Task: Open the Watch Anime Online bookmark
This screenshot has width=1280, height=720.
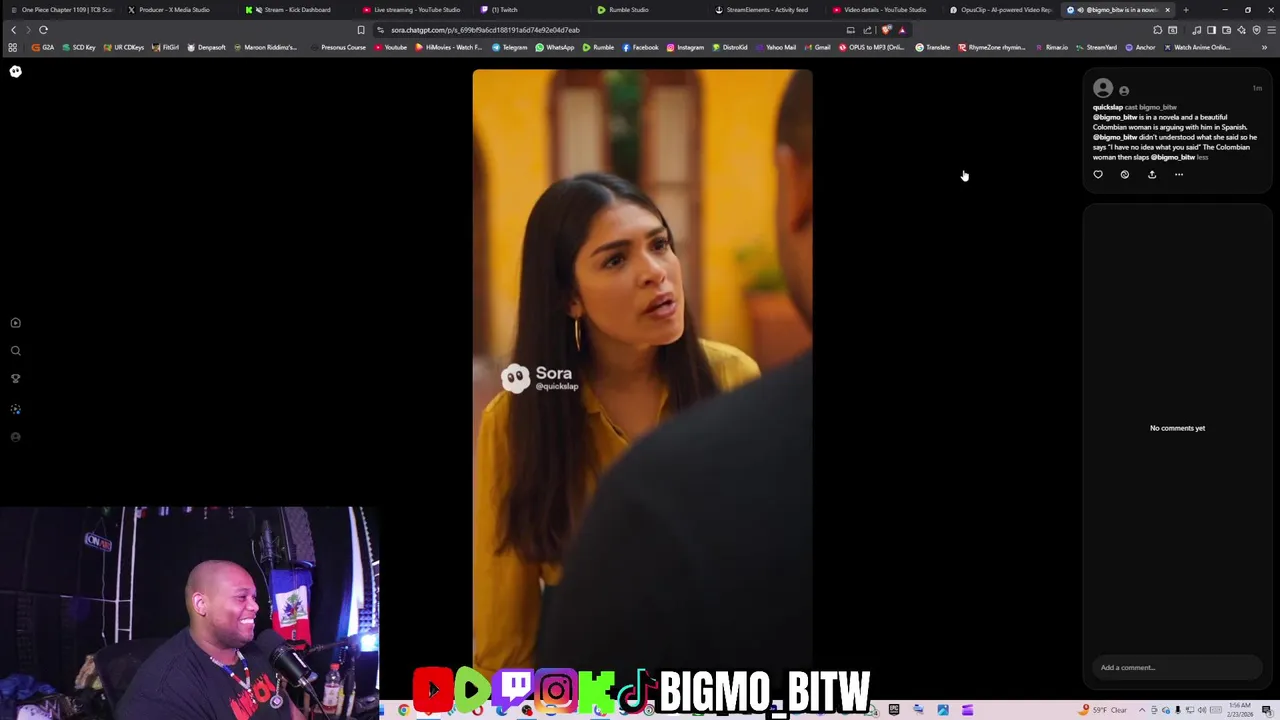Action: 1197,47
